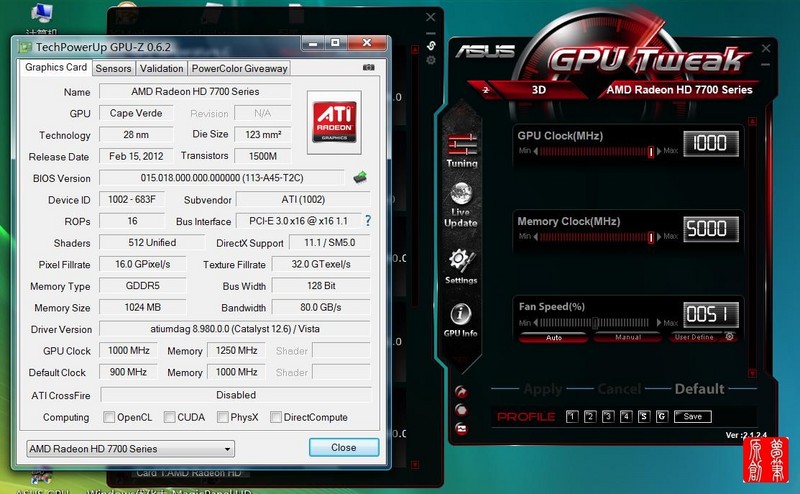Click the 'Cape Verde' GPU value

[136, 113]
